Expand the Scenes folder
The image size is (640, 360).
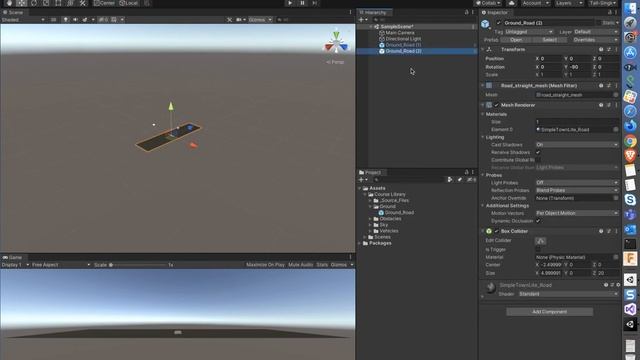[x=365, y=237]
